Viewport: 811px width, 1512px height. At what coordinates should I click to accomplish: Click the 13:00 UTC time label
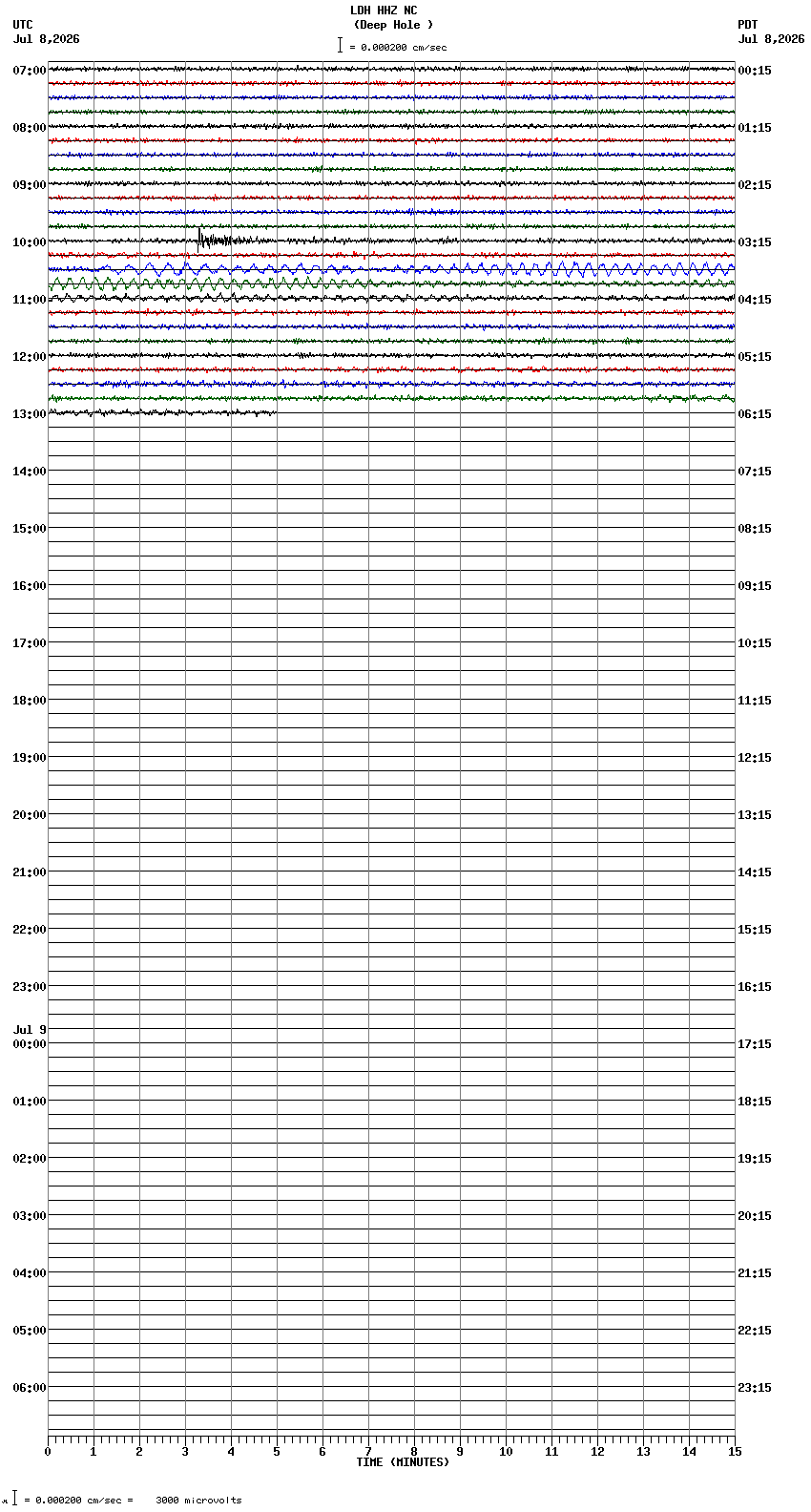[30, 414]
